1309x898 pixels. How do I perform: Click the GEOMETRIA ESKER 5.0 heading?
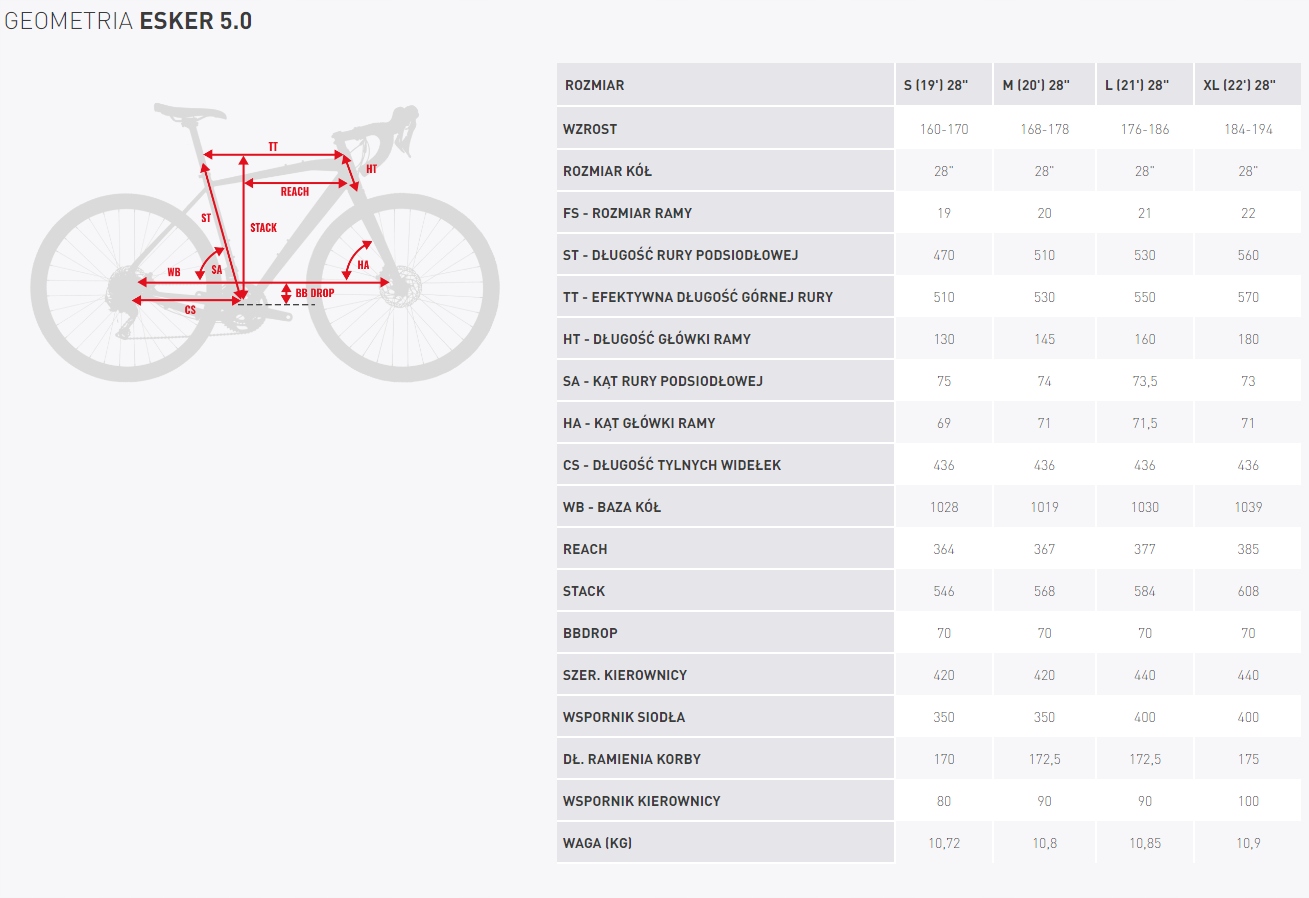pyautogui.click(x=128, y=21)
